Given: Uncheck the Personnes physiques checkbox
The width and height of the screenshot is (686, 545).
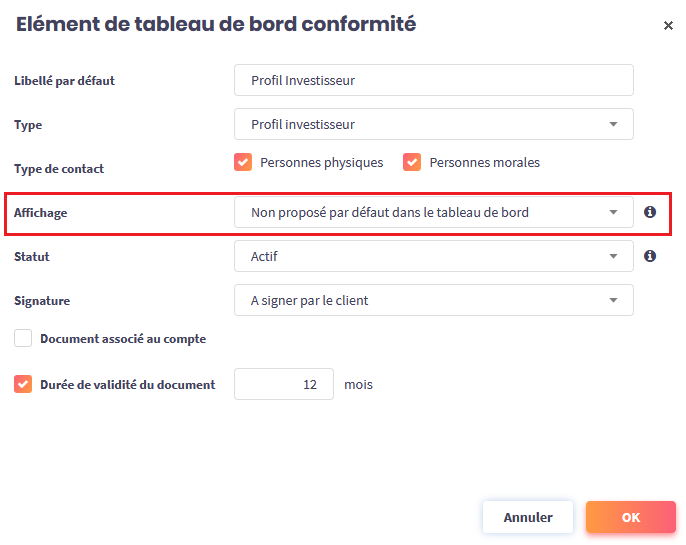Looking at the screenshot, I should click(243, 162).
